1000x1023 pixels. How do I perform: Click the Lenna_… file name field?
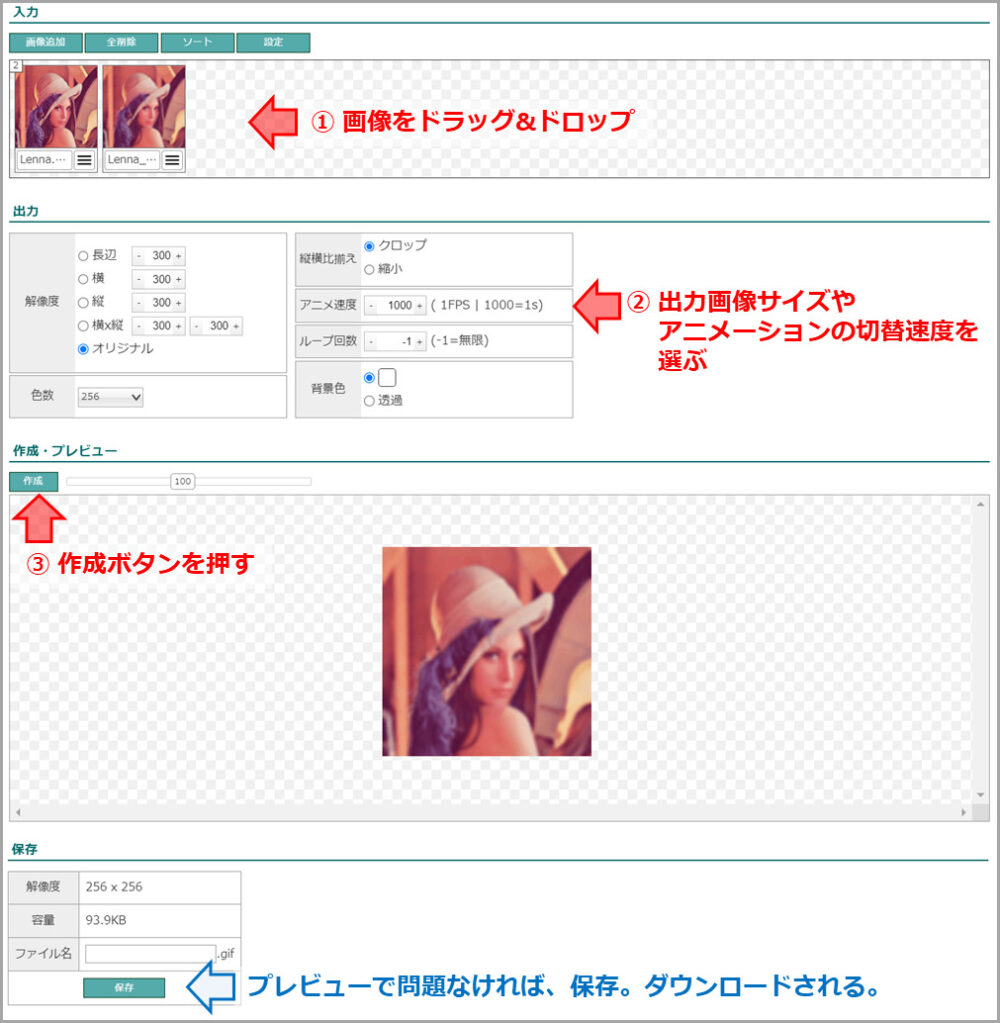pos(132,160)
